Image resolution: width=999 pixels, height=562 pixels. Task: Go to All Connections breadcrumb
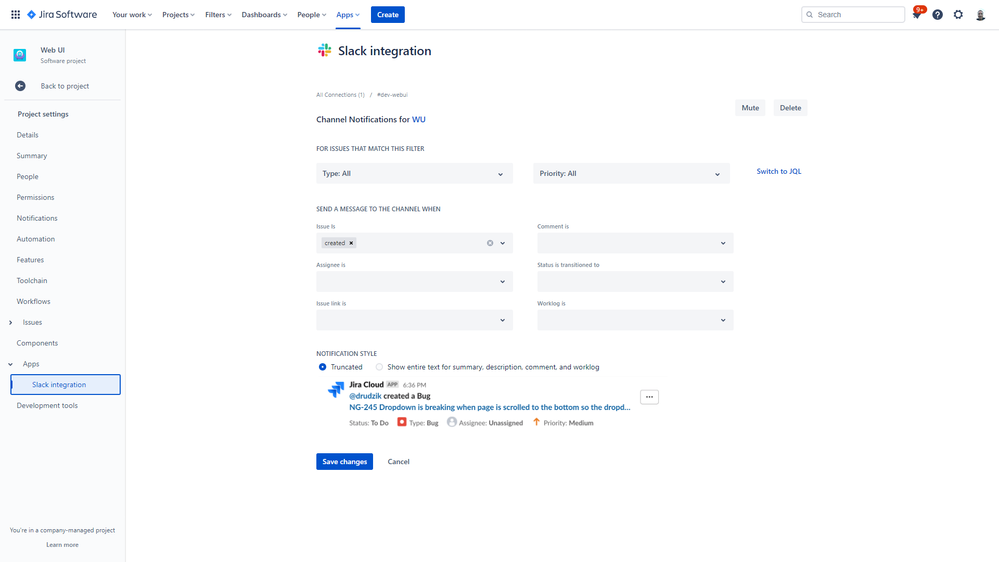coord(340,95)
